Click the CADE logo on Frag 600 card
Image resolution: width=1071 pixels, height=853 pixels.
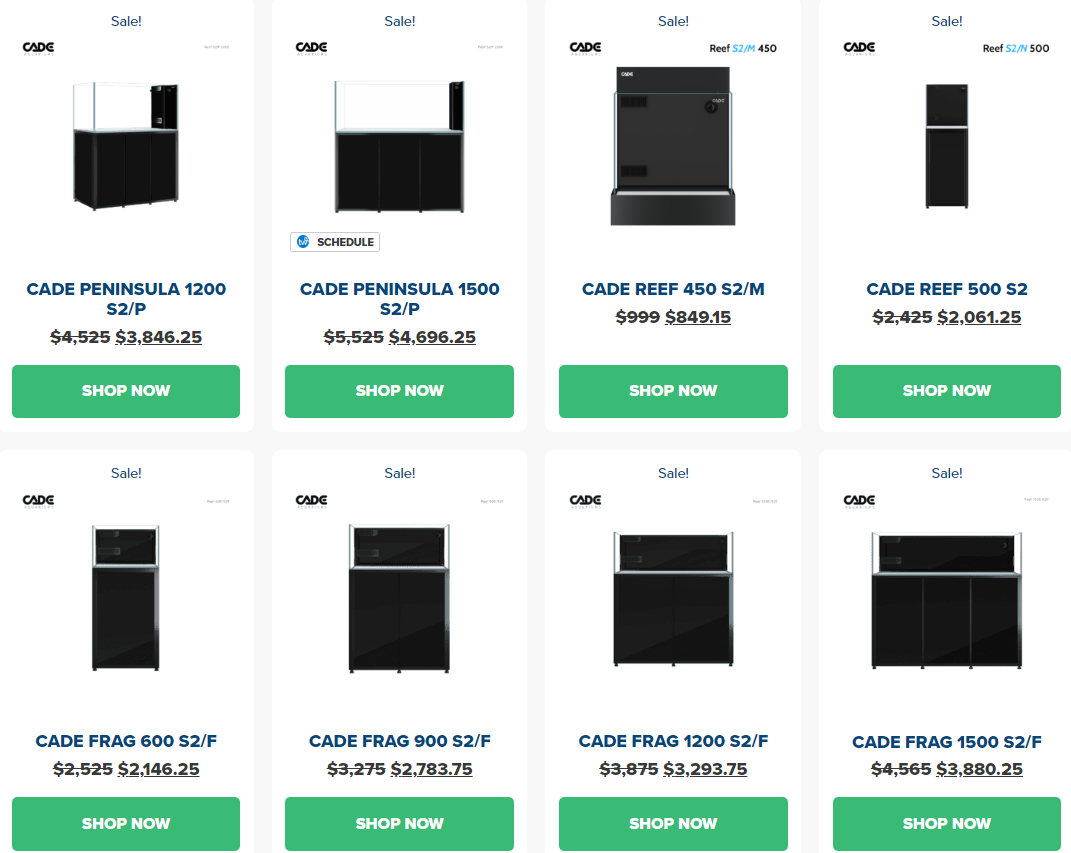pos(38,500)
